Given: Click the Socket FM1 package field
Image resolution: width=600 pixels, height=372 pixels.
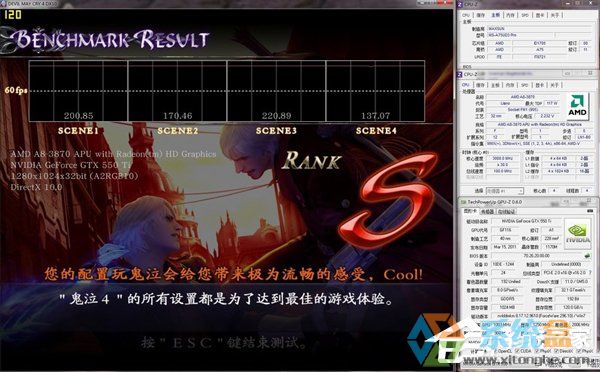Looking at the screenshot, I should point(523,109).
